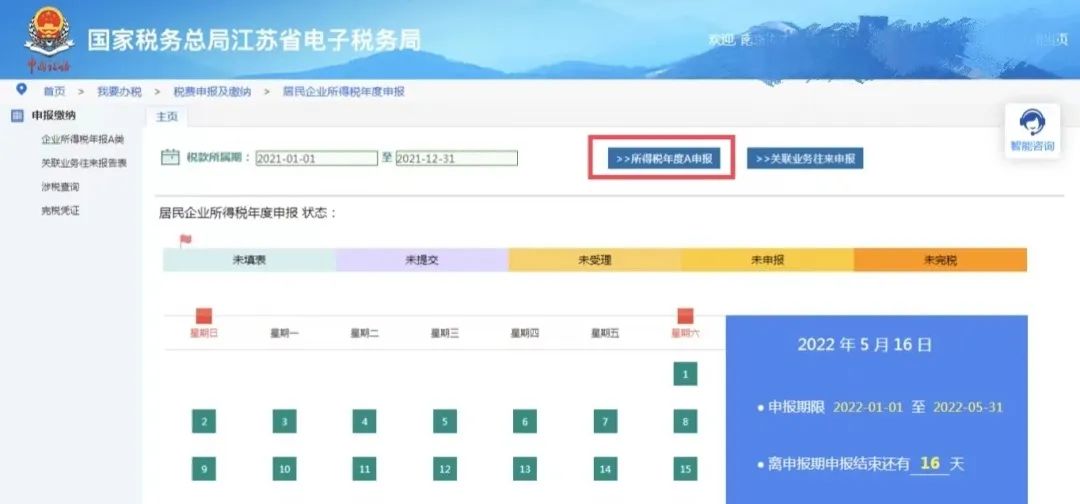Image resolution: width=1080 pixels, height=504 pixels.
Task: Click the location pin breadcrumb icon
Action: point(21,90)
